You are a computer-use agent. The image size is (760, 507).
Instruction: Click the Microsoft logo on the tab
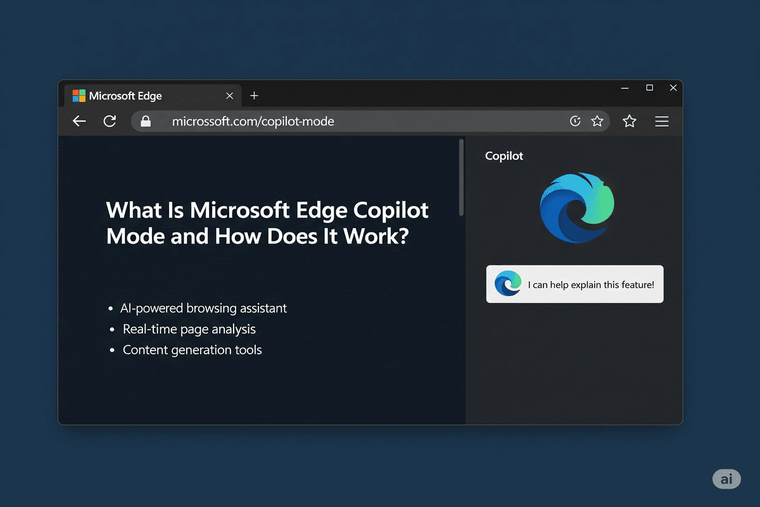tap(78, 96)
